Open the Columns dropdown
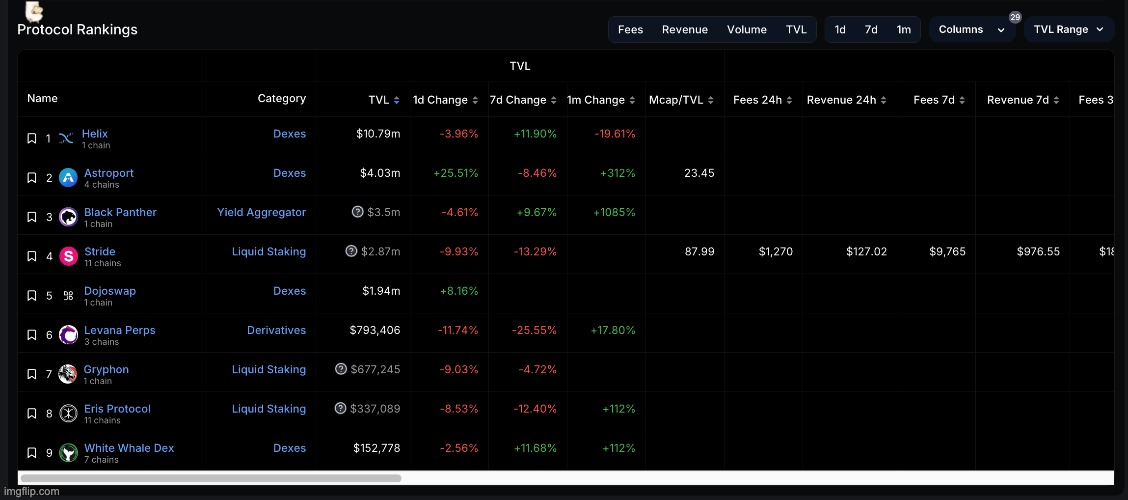This screenshot has width=1128, height=500. coord(972,29)
